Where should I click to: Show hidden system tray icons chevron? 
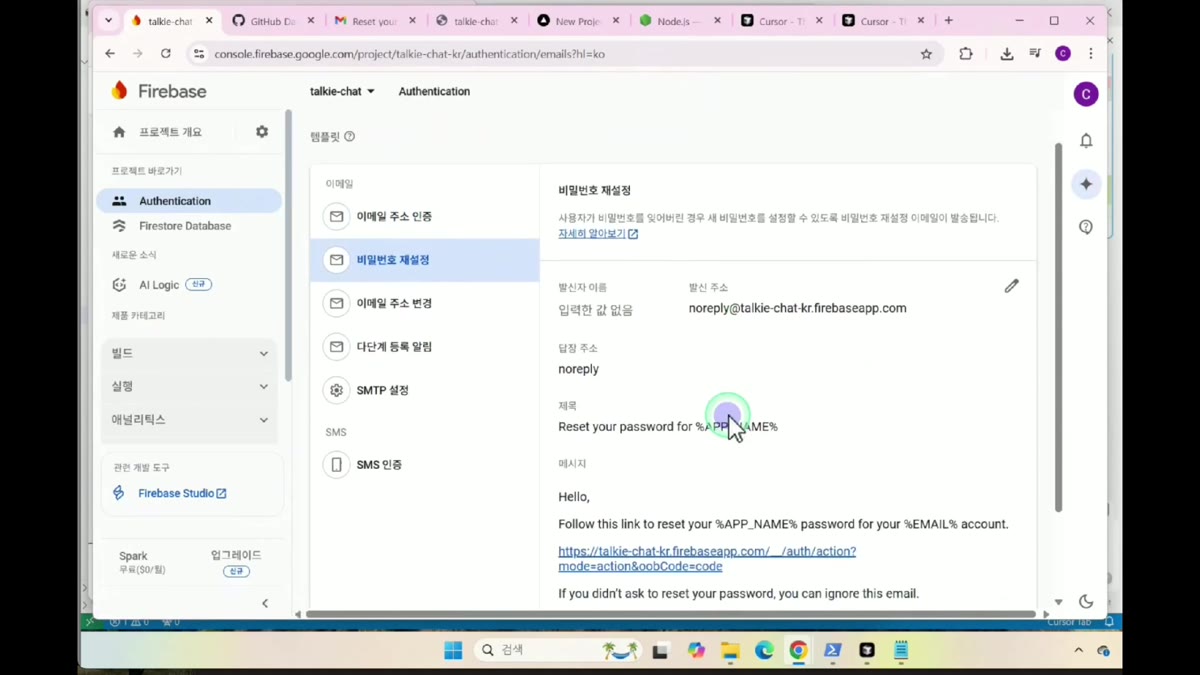tap(1078, 650)
